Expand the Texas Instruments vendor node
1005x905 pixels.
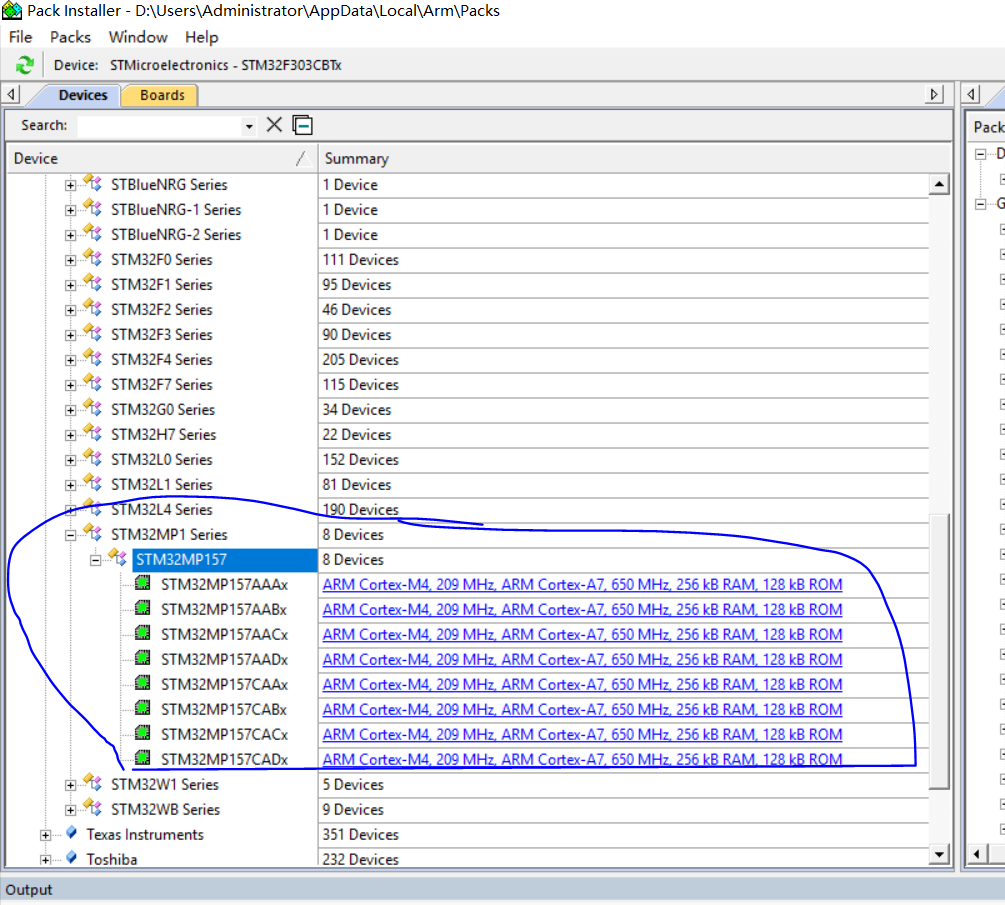click(x=46, y=835)
